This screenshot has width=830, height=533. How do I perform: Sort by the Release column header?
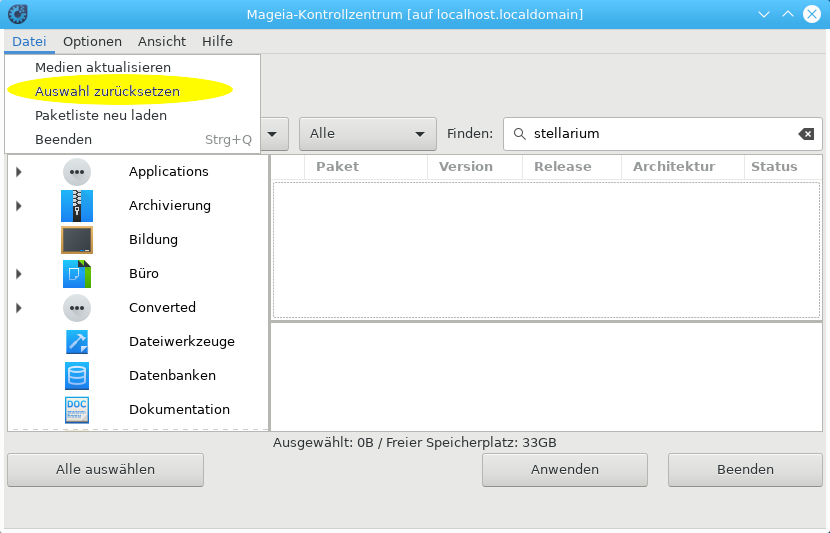(x=572, y=167)
